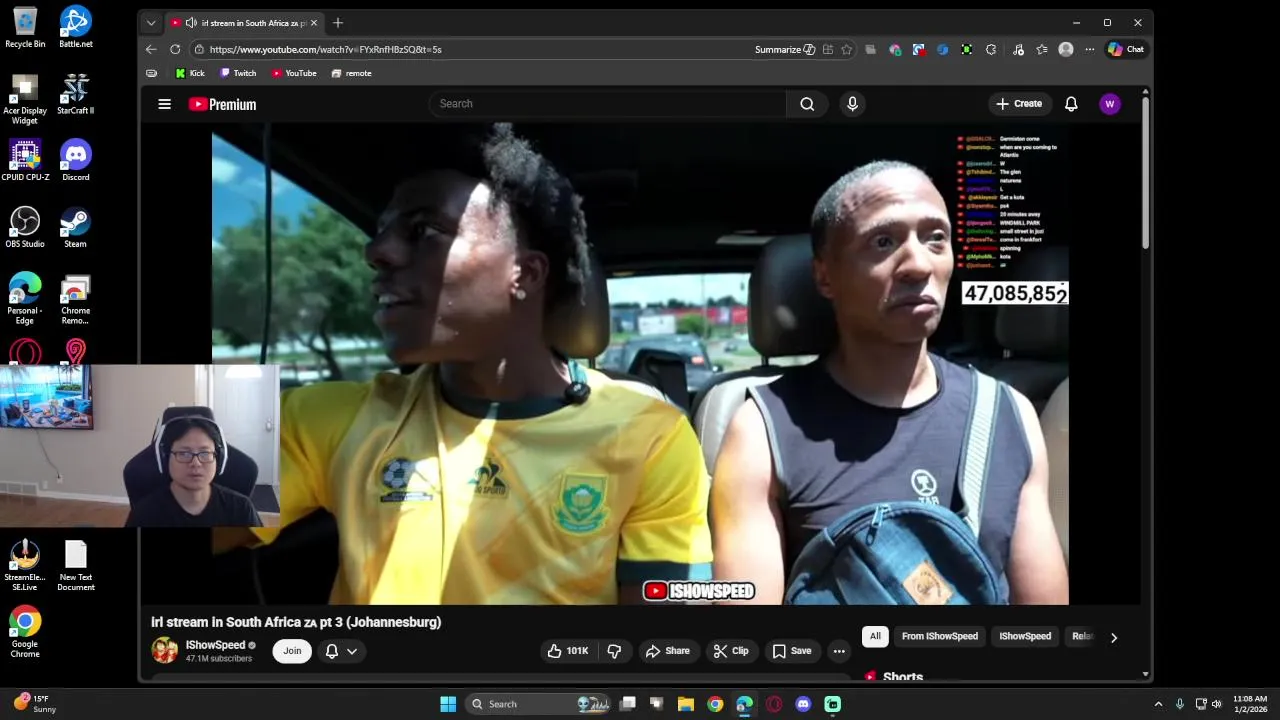This screenshot has width=1280, height=720.
Task: Open more actions ellipsis below video
Action: tap(839, 651)
